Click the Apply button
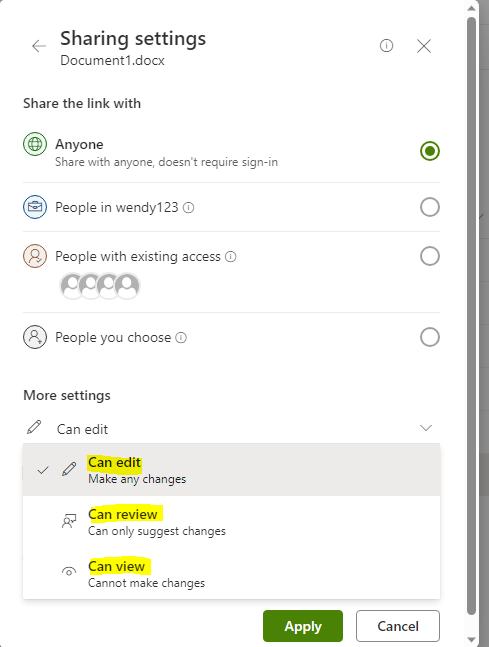 coord(303,626)
